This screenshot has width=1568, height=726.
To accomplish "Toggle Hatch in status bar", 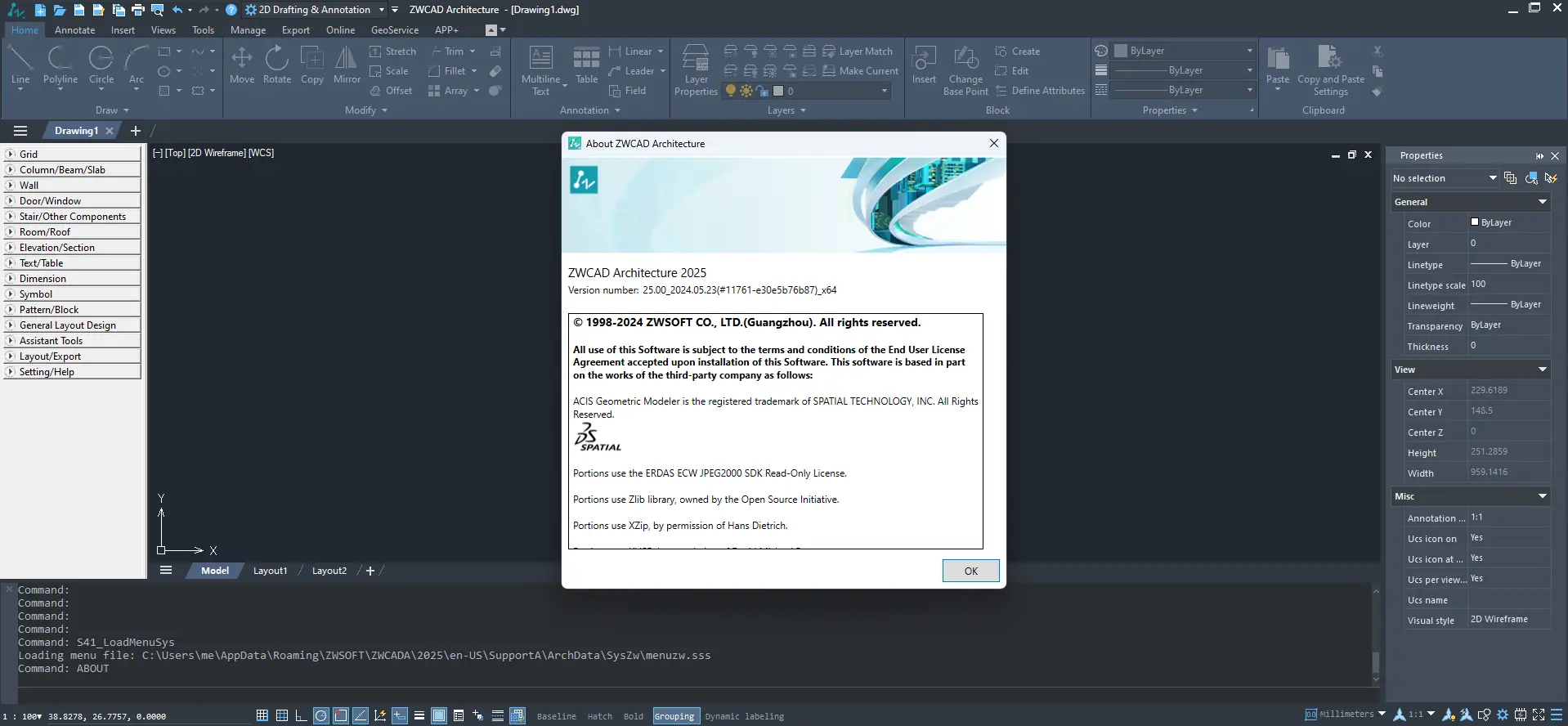I will tap(600, 716).
